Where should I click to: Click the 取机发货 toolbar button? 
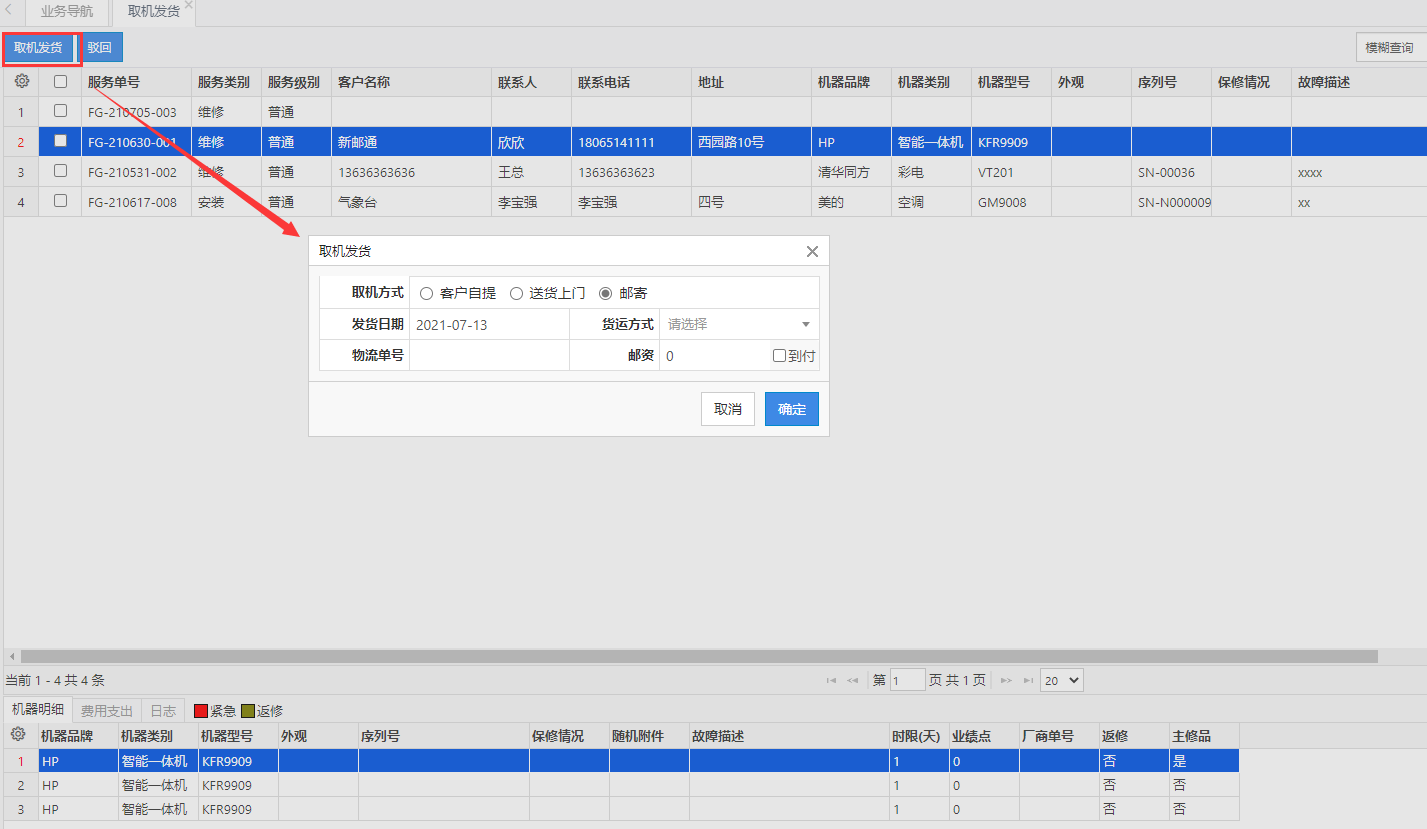(x=38, y=47)
